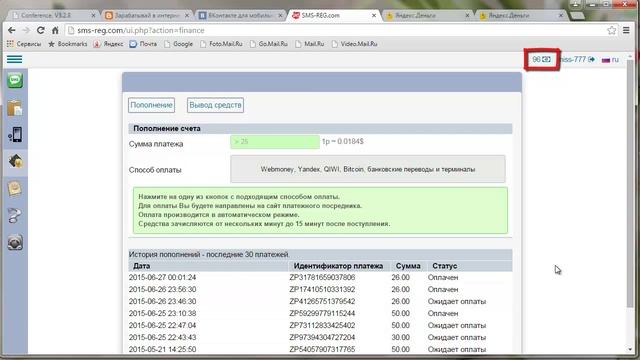Open the Сервисы apps shortcut
Screen dimensions: 640x360
tap(24, 44)
